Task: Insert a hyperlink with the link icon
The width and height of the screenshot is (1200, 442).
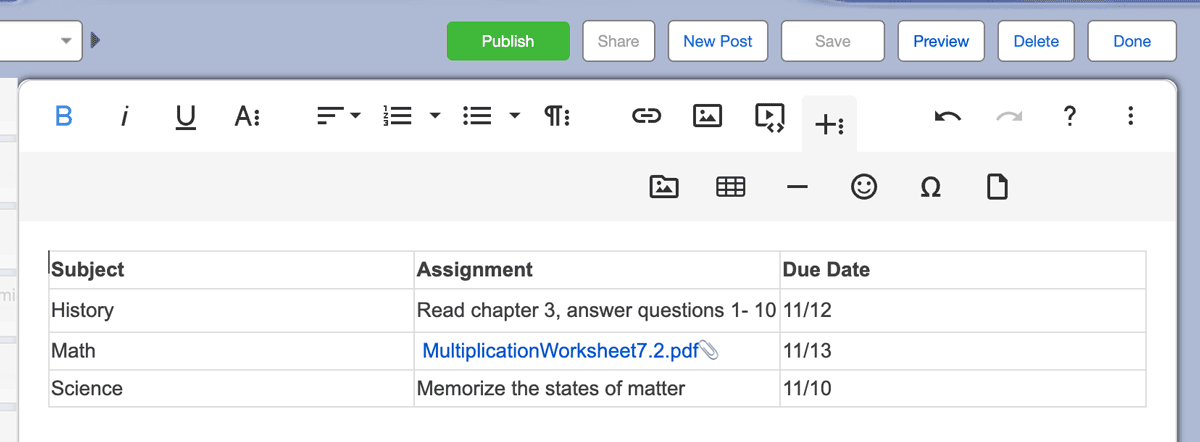Action: pos(647,117)
